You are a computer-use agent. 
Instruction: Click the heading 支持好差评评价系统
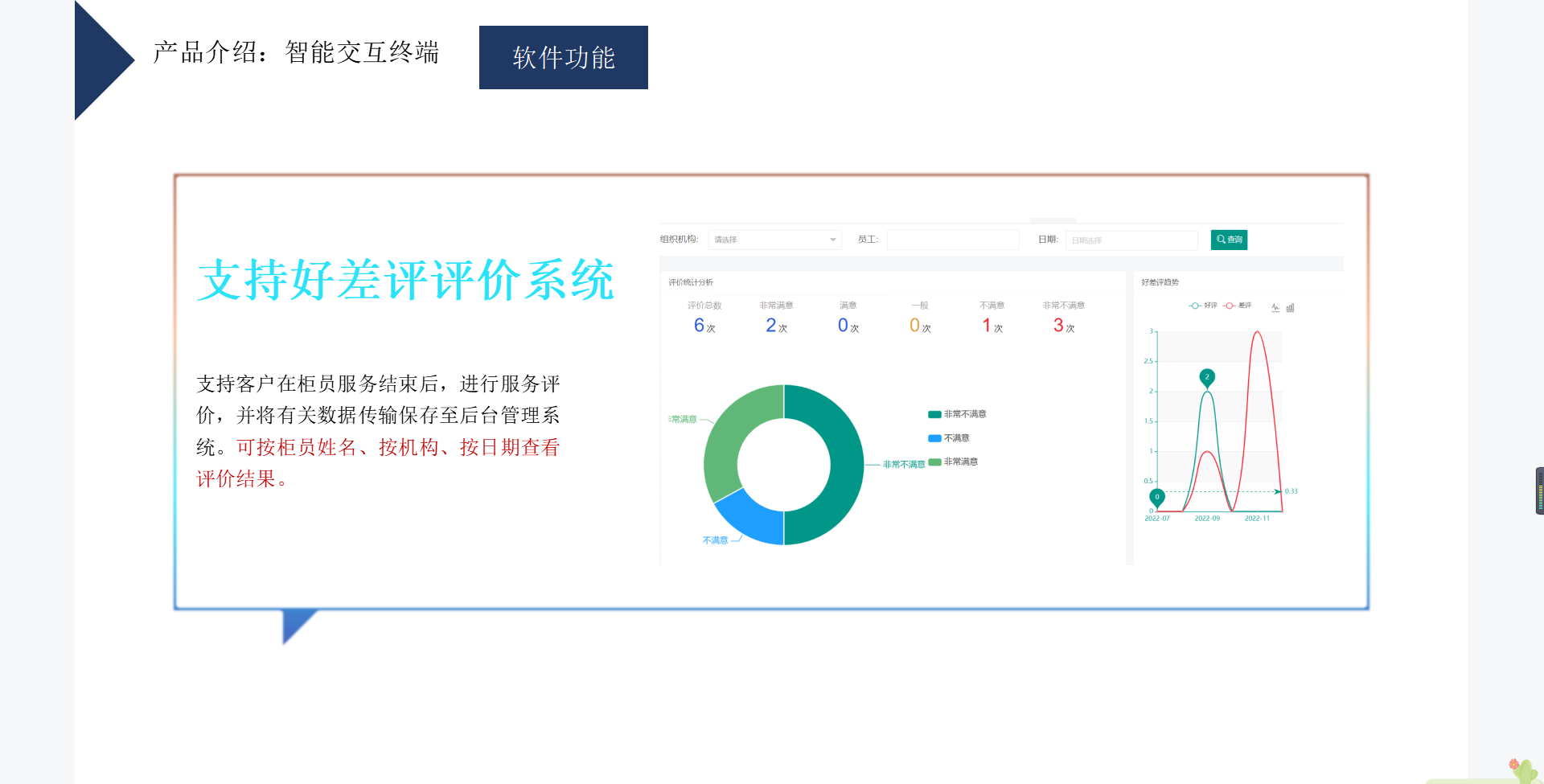[406, 280]
